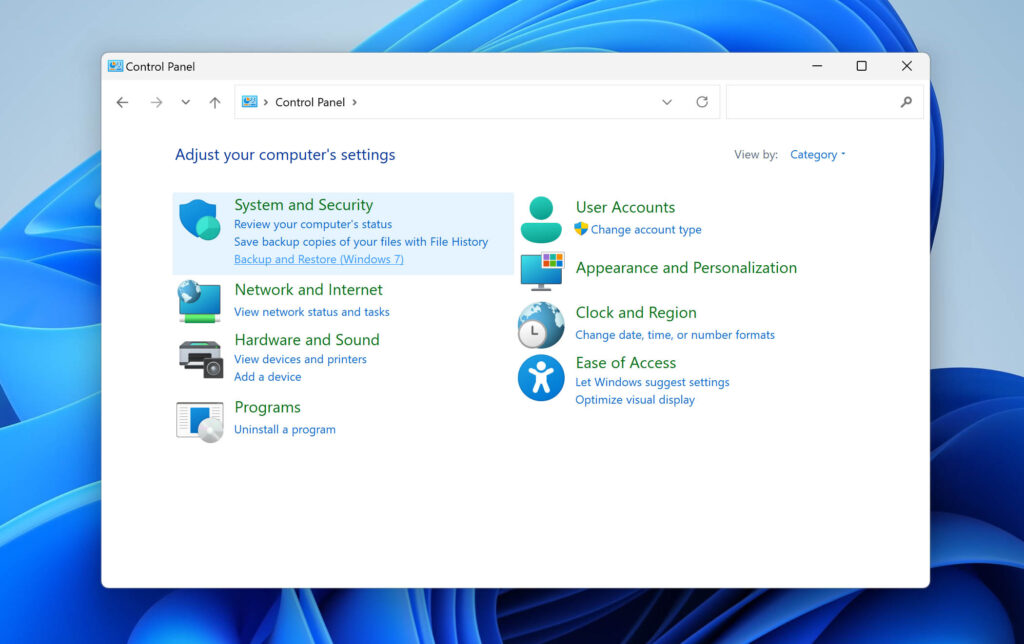
Task: Open the Ease of Access category
Action: (x=626, y=363)
